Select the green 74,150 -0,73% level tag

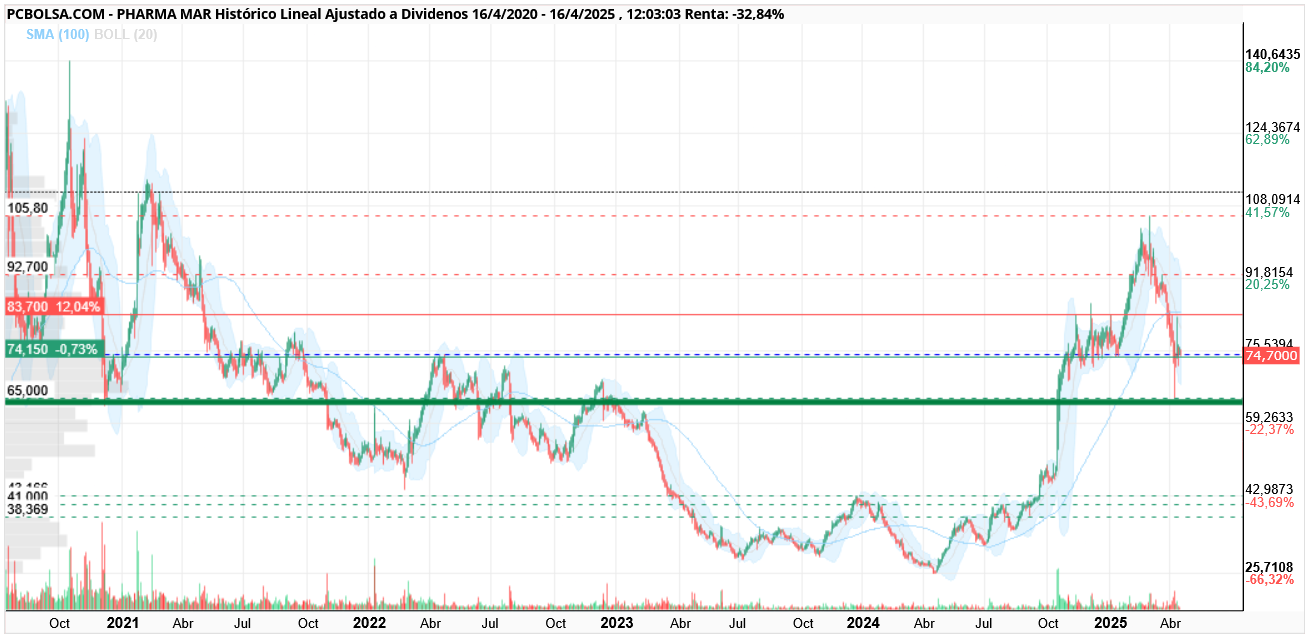tap(53, 349)
